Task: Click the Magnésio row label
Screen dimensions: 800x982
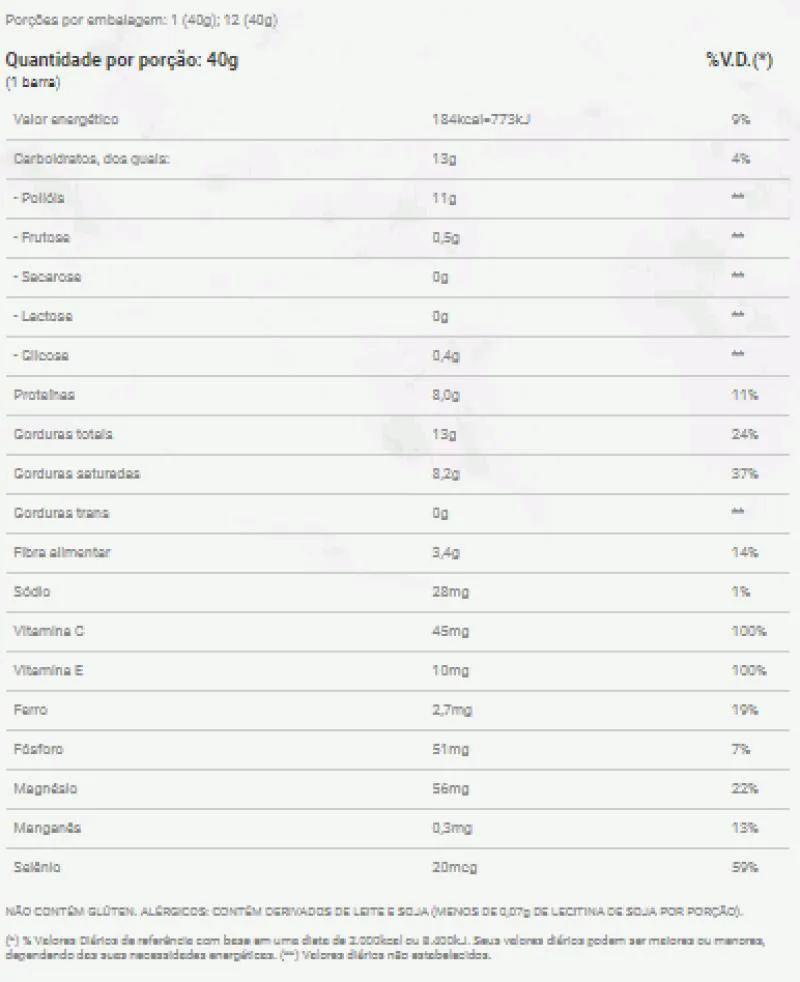Action: click(x=45, y=789)
